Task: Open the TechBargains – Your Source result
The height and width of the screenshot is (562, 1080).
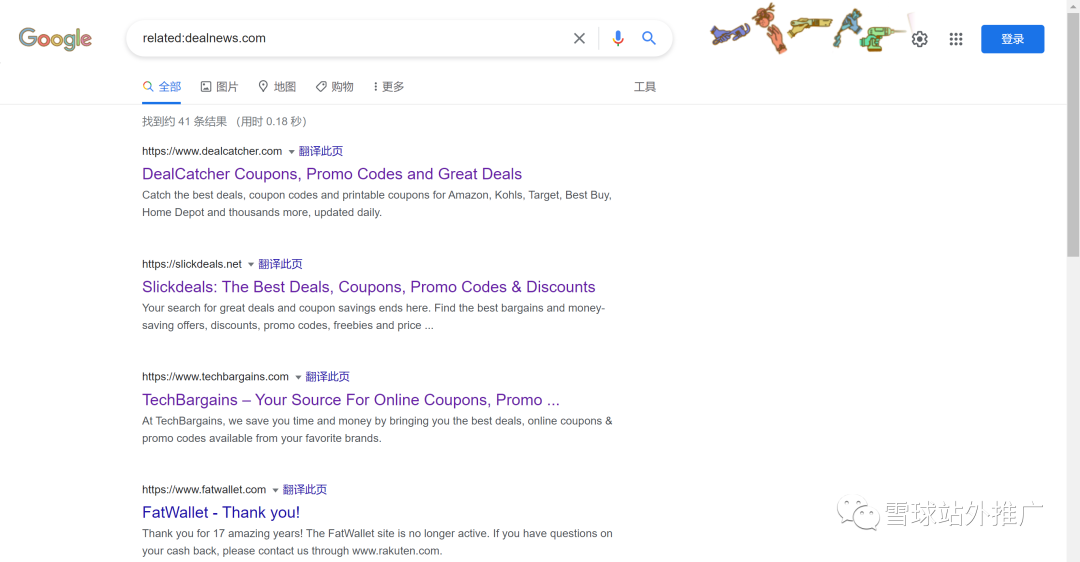Action: point(351,400)
